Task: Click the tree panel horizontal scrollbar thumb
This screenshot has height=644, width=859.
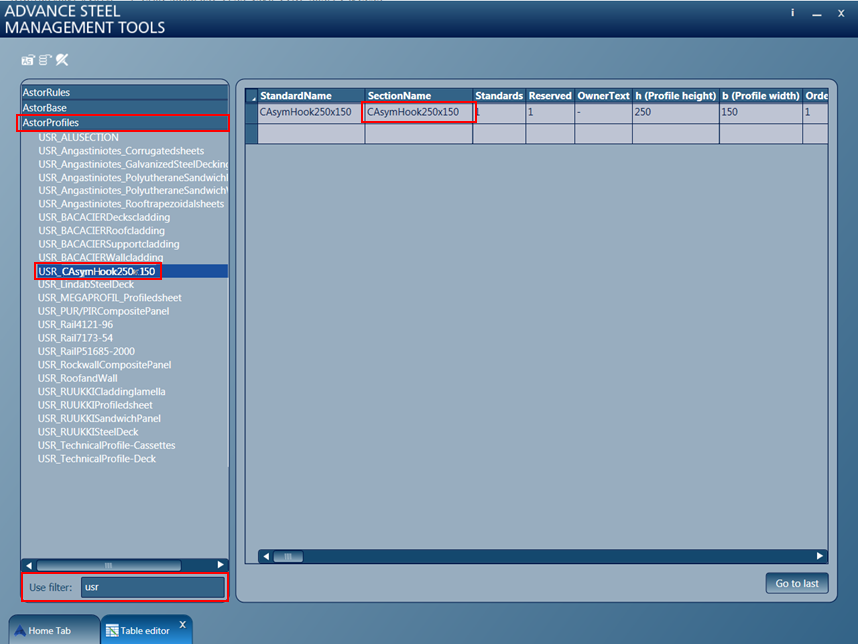Action: tap(108, 565)
